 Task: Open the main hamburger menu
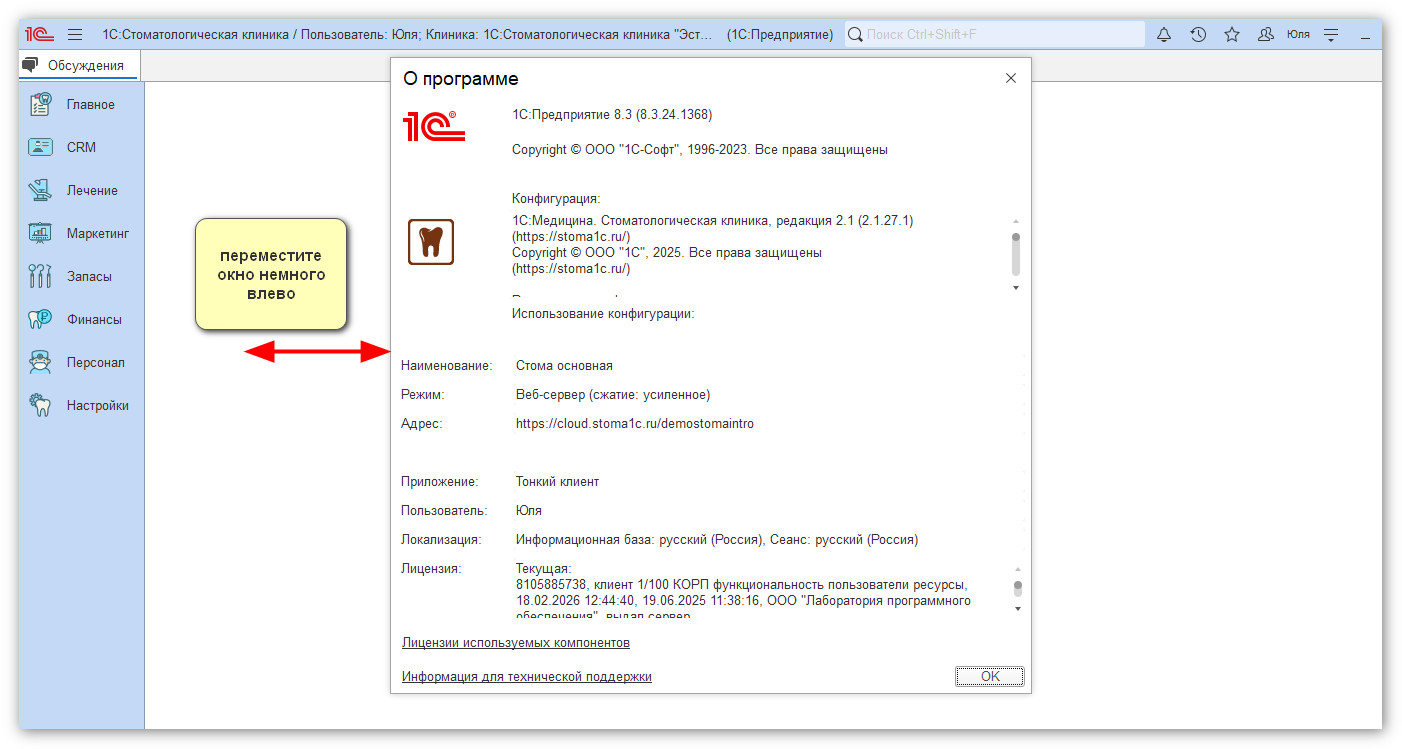pos(75,34)
